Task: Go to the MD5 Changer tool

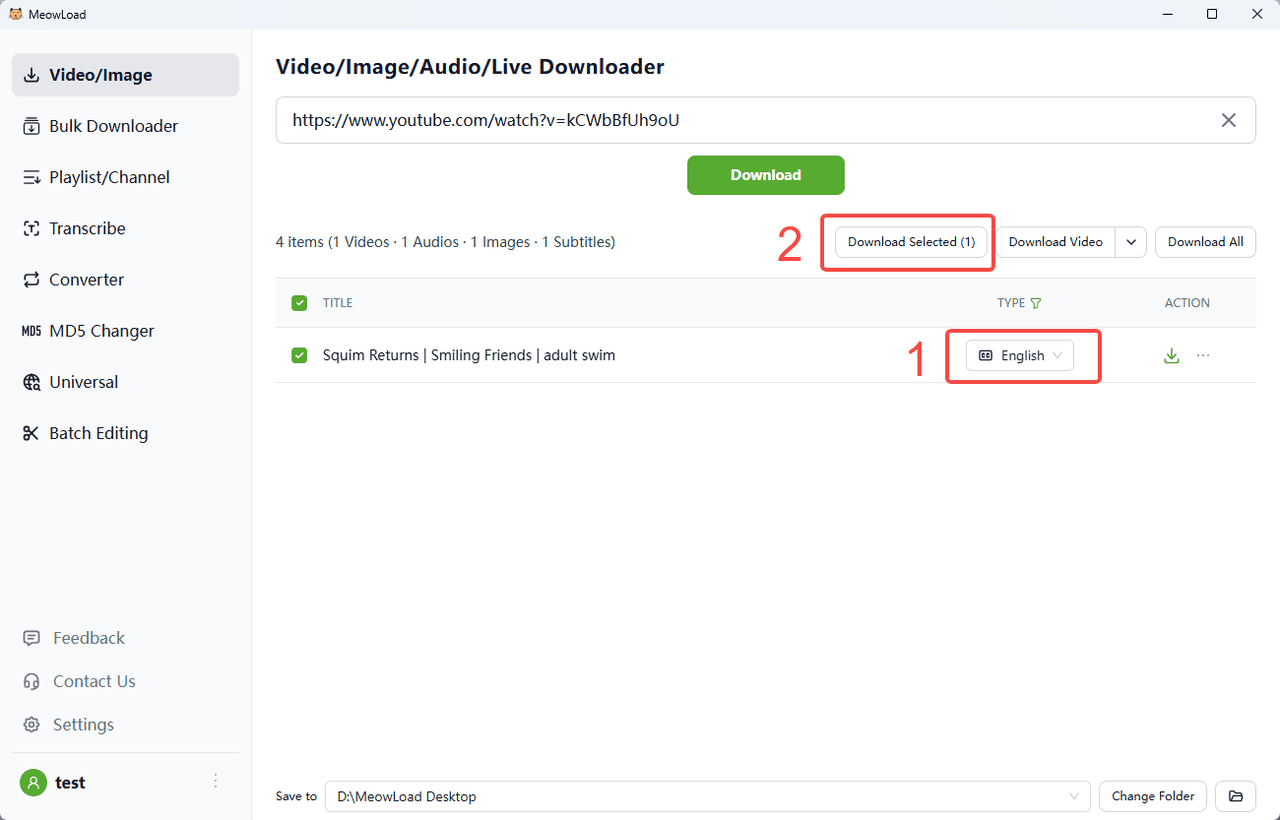Action: (101, 331)
